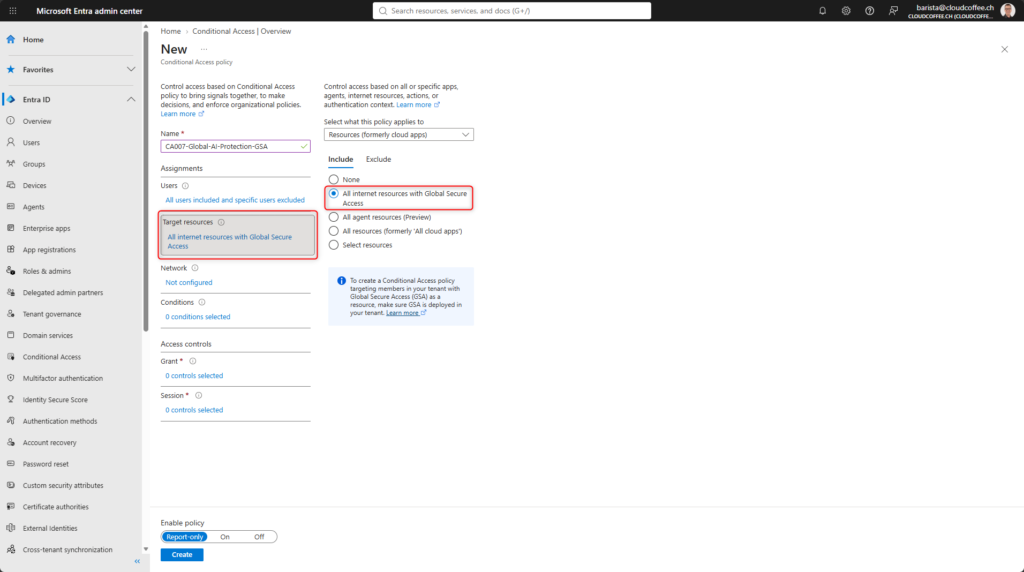Open the app launcher waffle icon

(x=12, y=10)
